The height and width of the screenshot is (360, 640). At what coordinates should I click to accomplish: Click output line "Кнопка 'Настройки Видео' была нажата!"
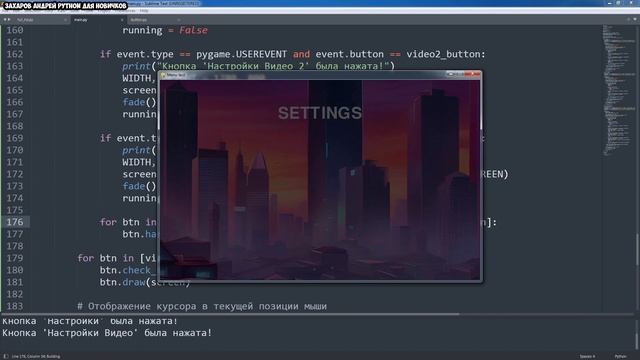pos(107,333)
